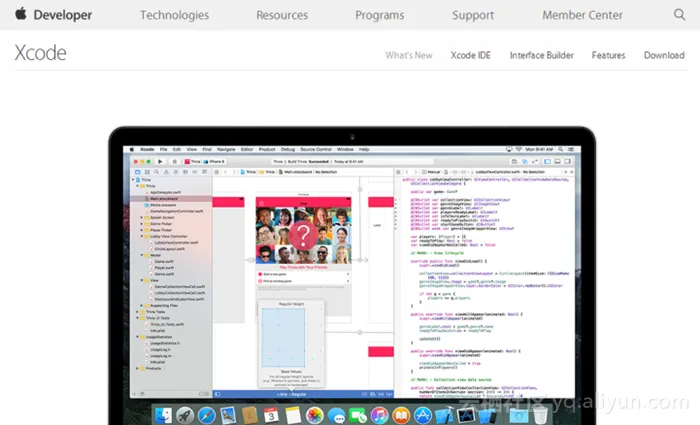Open Safari from the Dock
This screenshot has width=700, height=425.
click(206, 415)
